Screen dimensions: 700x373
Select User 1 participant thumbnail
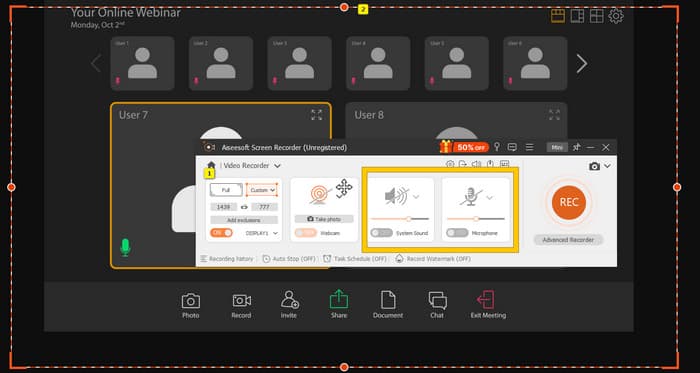pos(142,63)
